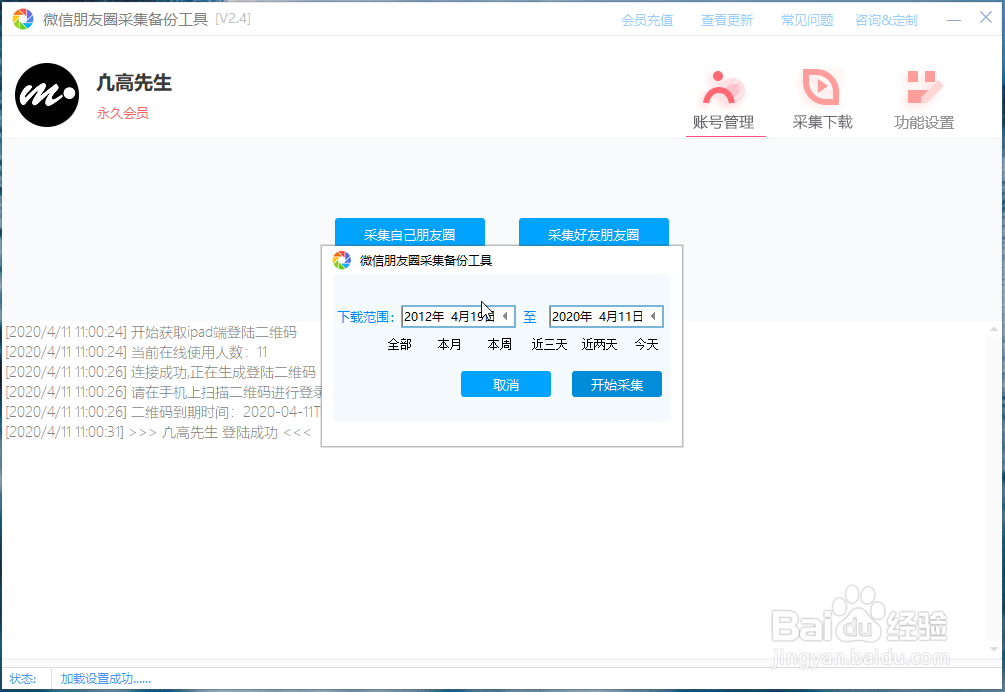This screenshot has width=1005, height=692.
Task: Click the log scrollbar down arrow
Action: [994, 649]
